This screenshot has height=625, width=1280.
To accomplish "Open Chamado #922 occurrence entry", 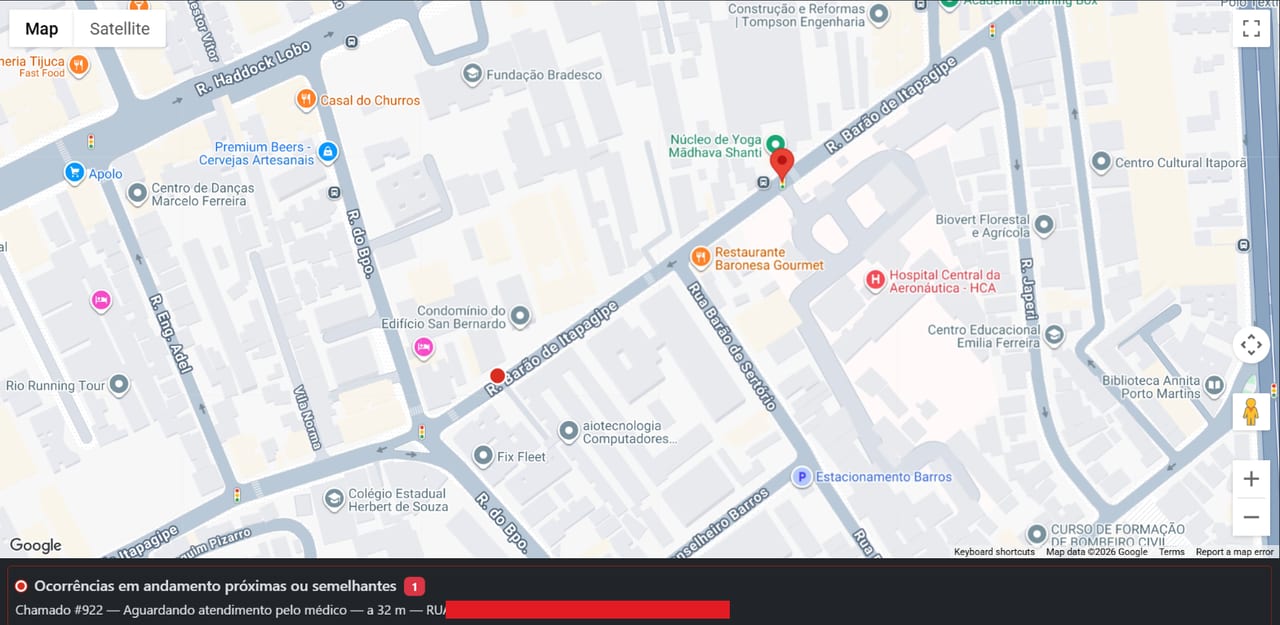I will coord(372,610).
